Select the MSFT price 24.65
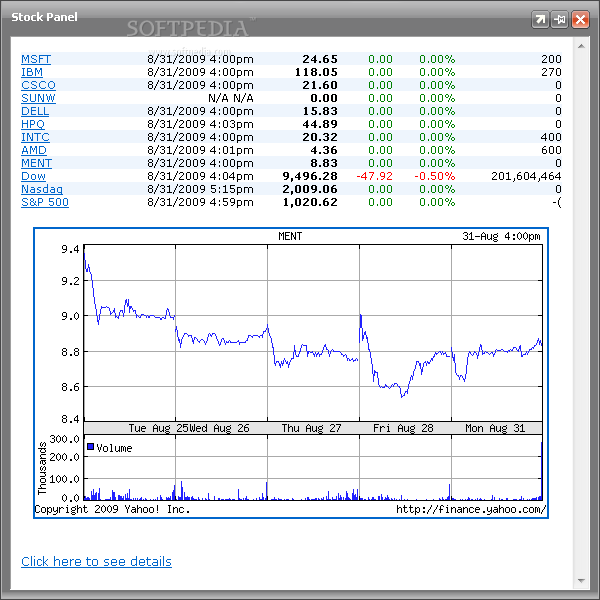 [x=320, y=59]
